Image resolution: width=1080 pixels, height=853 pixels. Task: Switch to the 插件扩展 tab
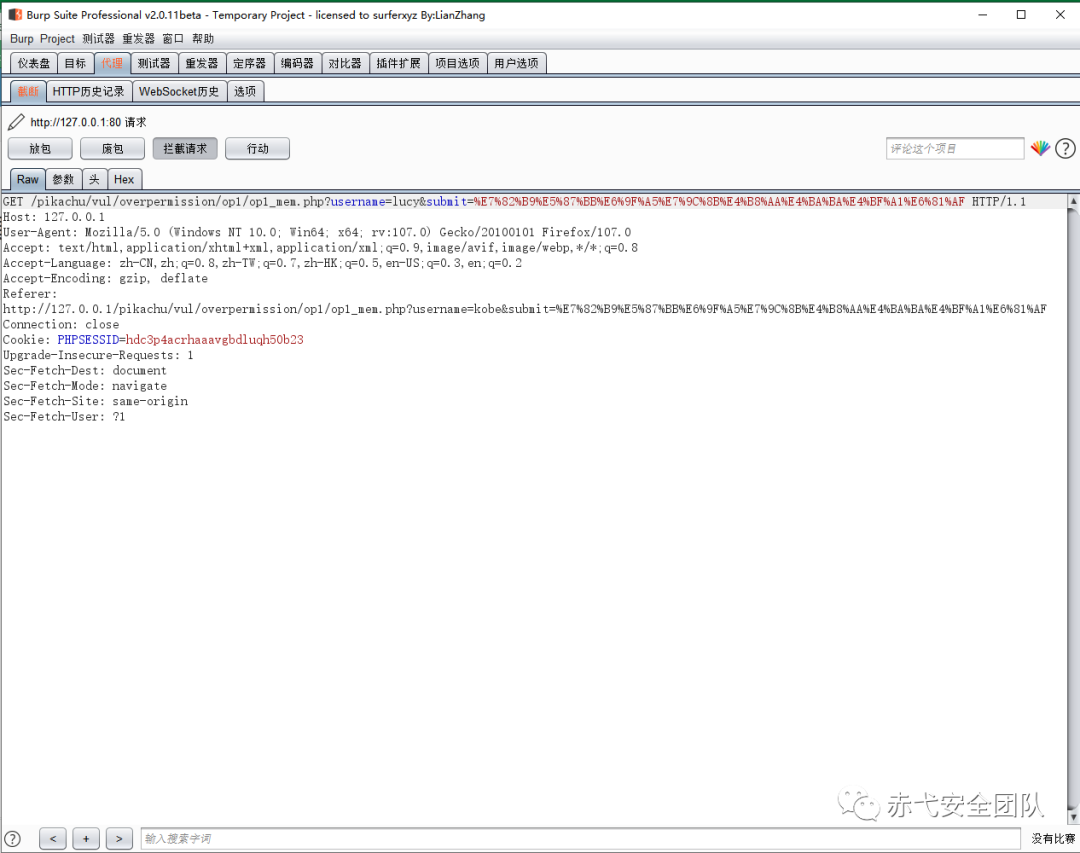(398, 63)
